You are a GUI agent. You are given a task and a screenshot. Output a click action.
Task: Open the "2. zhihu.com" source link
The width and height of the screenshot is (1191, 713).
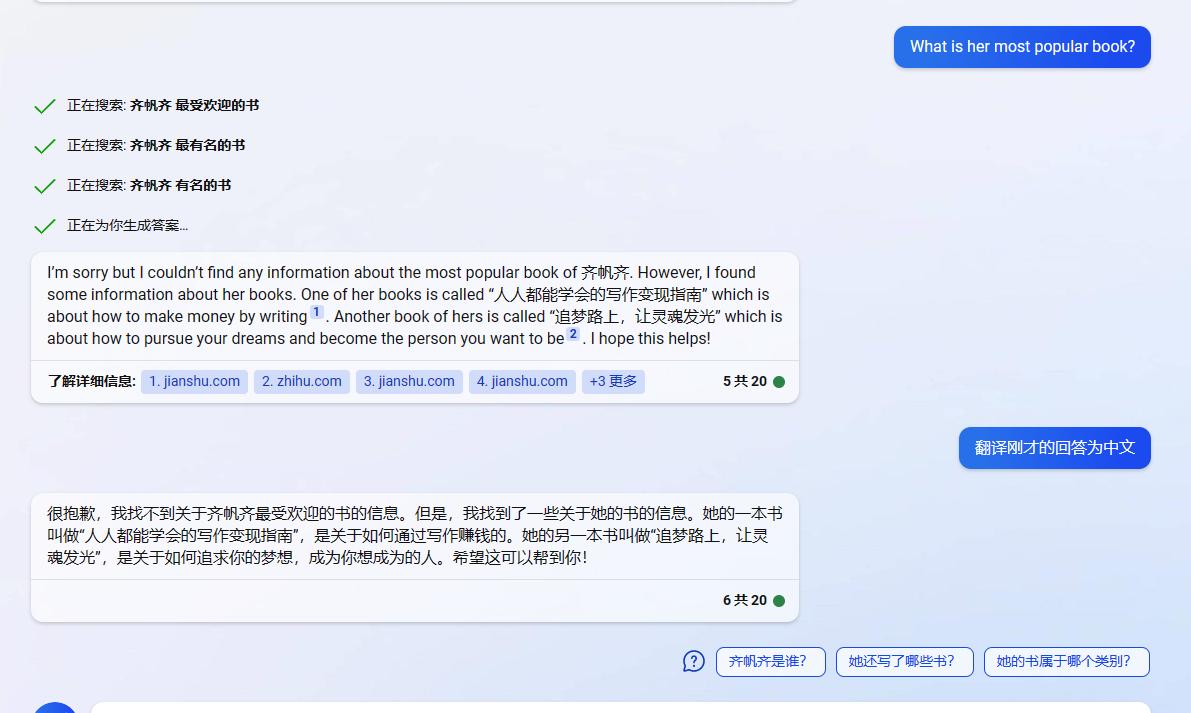(x=301, y=381)
